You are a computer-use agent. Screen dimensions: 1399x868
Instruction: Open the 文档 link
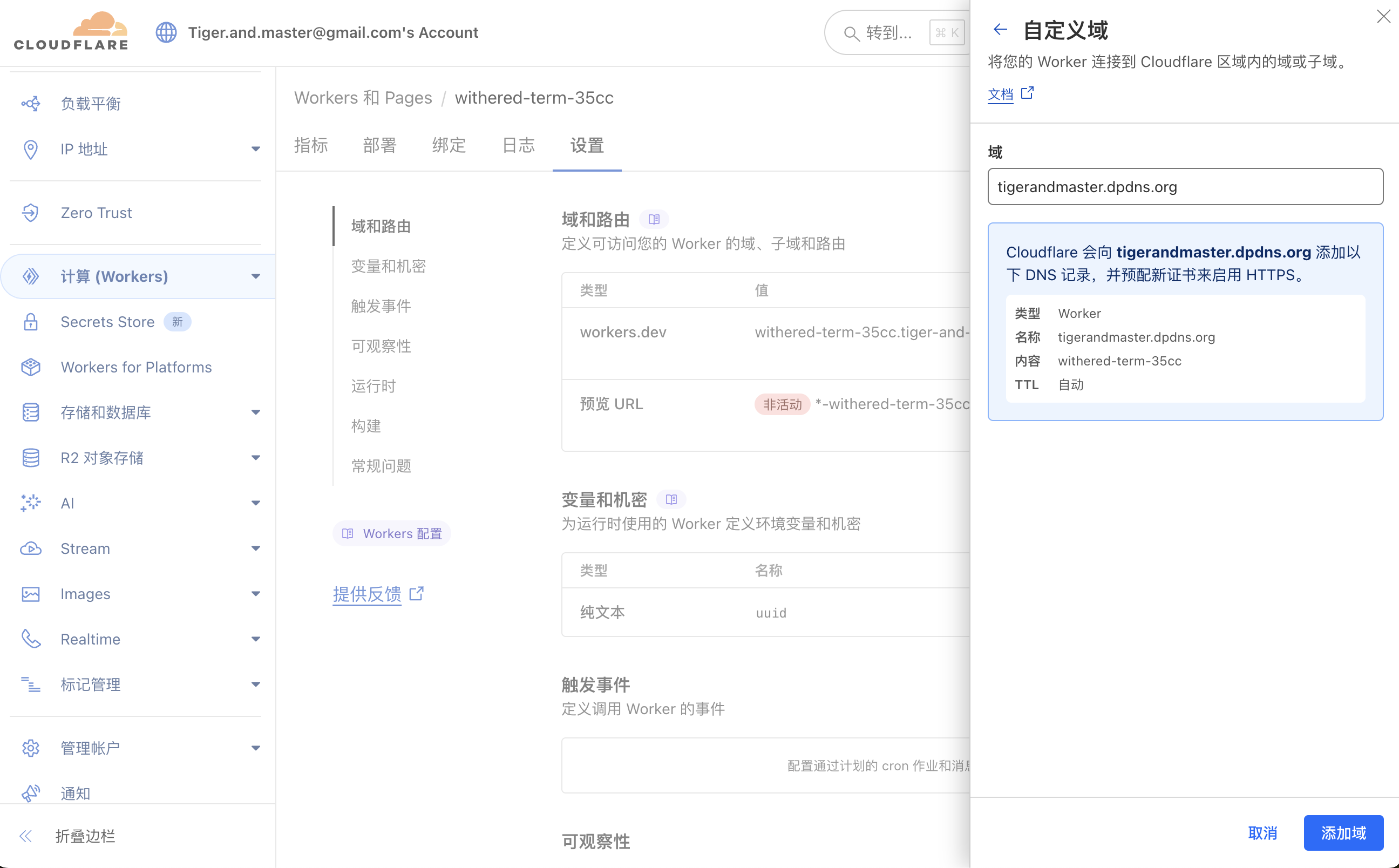point(1000,94)
